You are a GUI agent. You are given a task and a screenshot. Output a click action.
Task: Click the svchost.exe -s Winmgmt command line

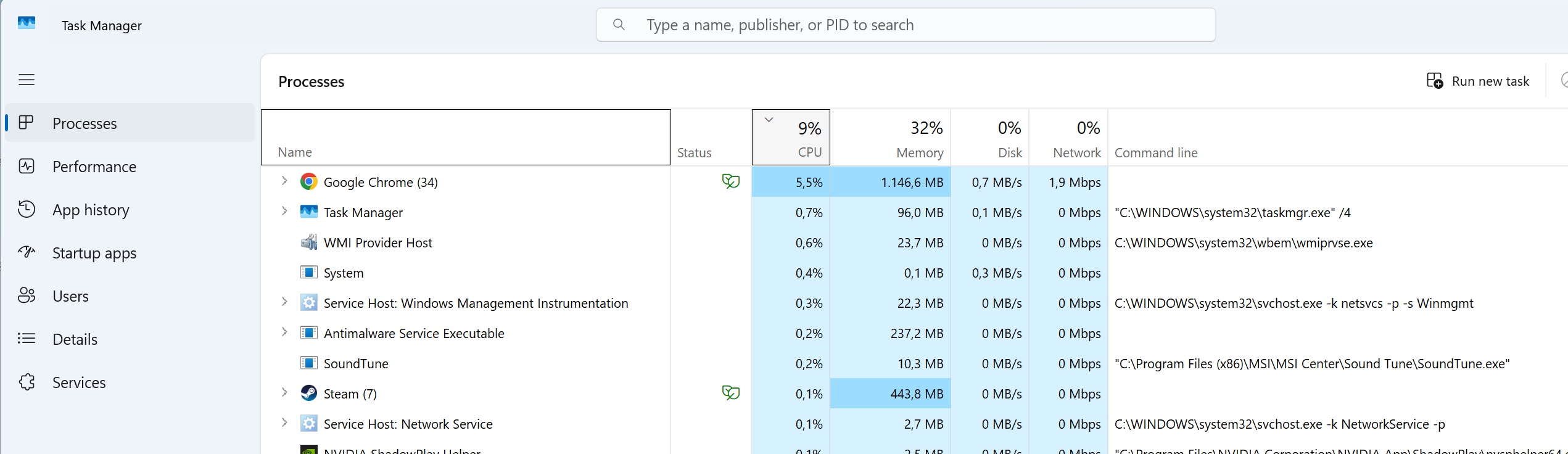pos(1294,303)
